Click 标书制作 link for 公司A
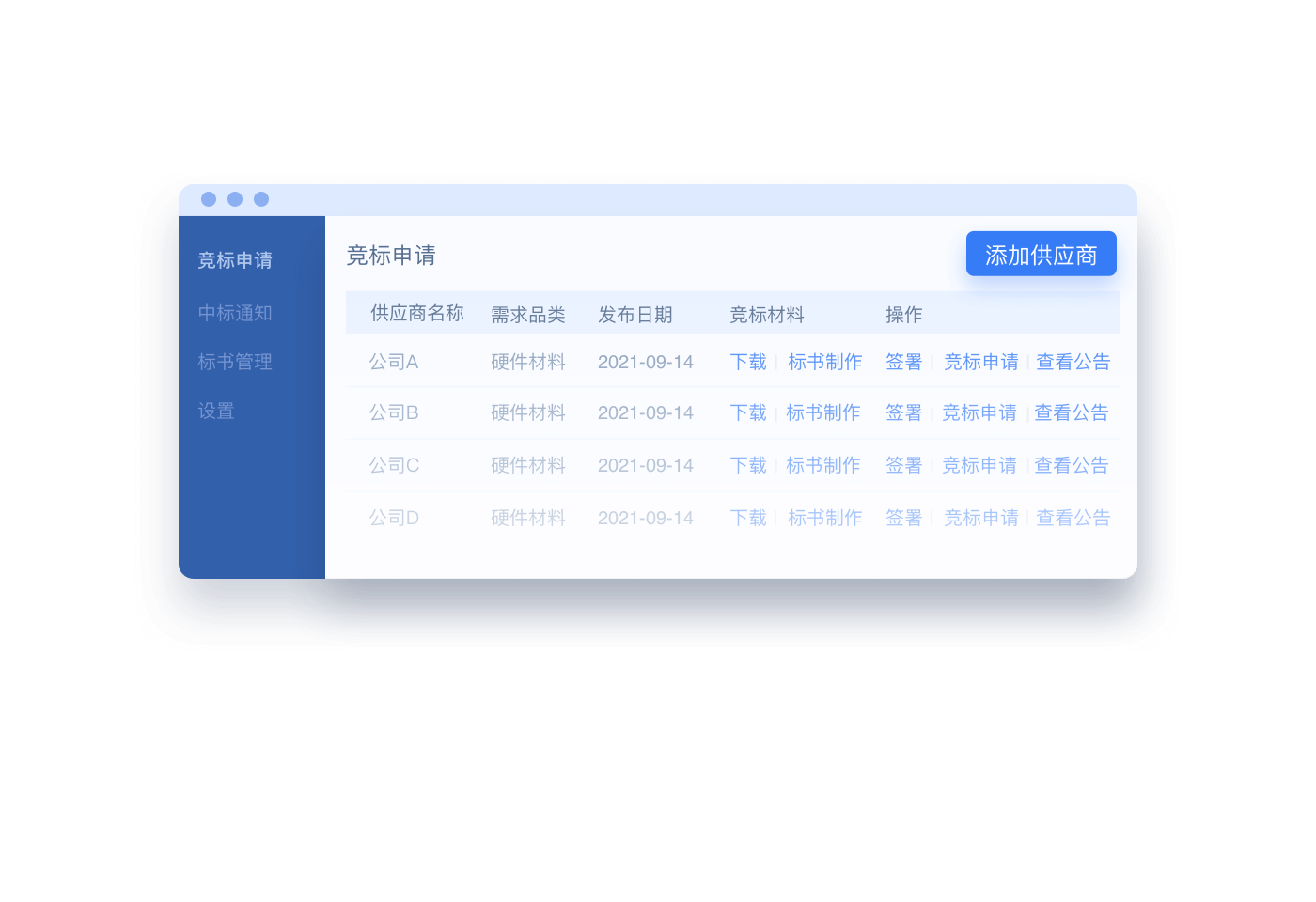The height and width of the screenshot is (902, 1316). point(824,362)
